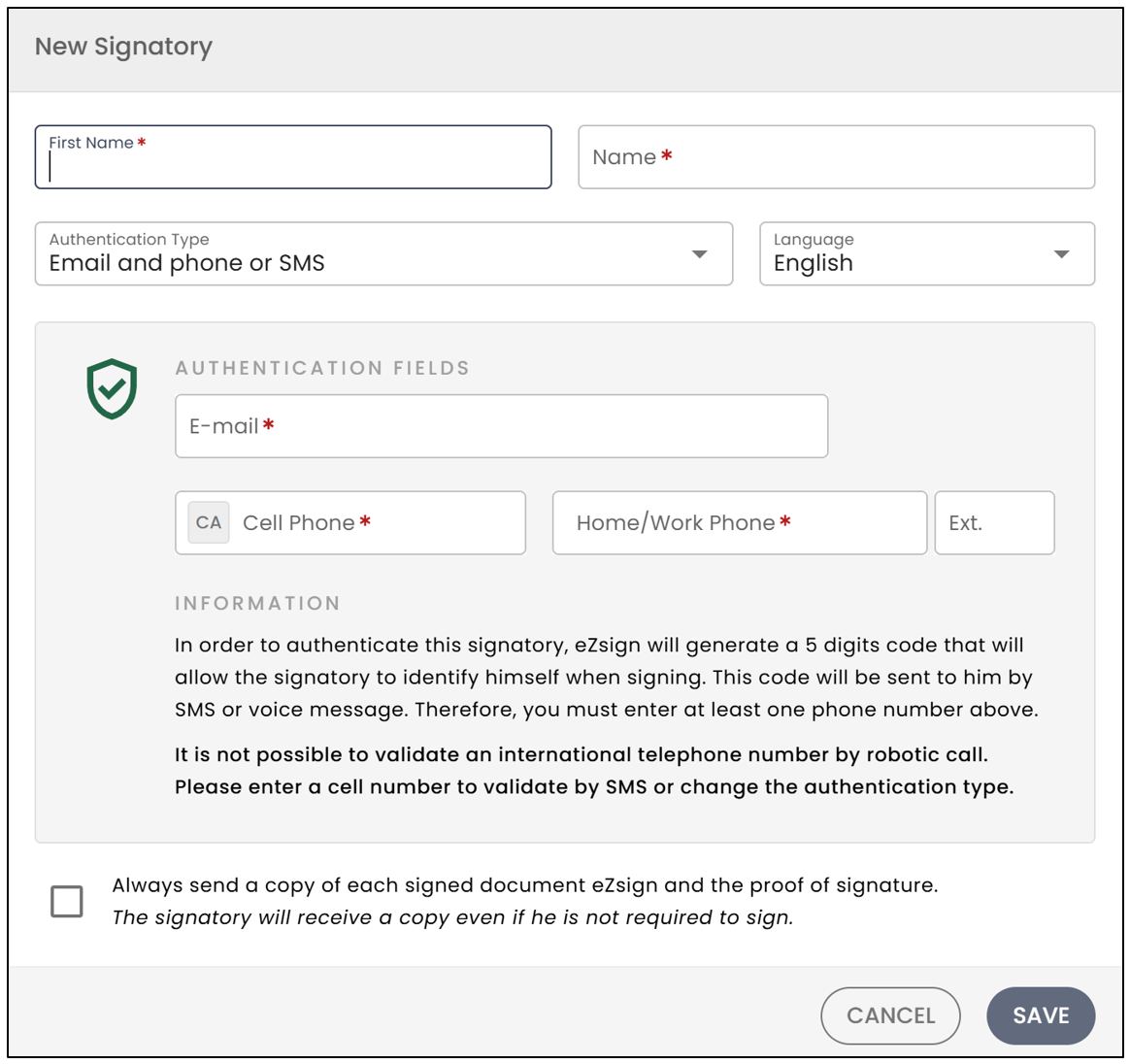Select the Email and phone or SMS combo box
The width and height of the screenshot is (1130, 1064).
tap(384, 253)
